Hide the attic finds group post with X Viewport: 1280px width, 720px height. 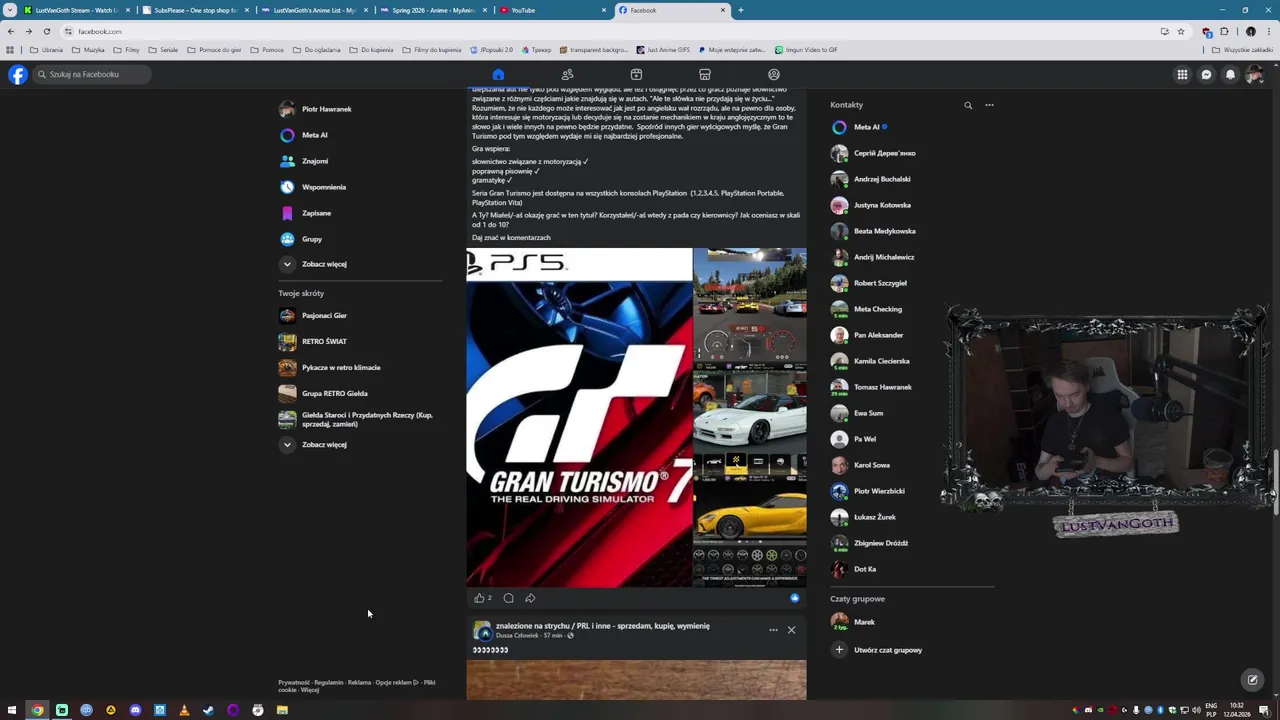coord(791,630)
